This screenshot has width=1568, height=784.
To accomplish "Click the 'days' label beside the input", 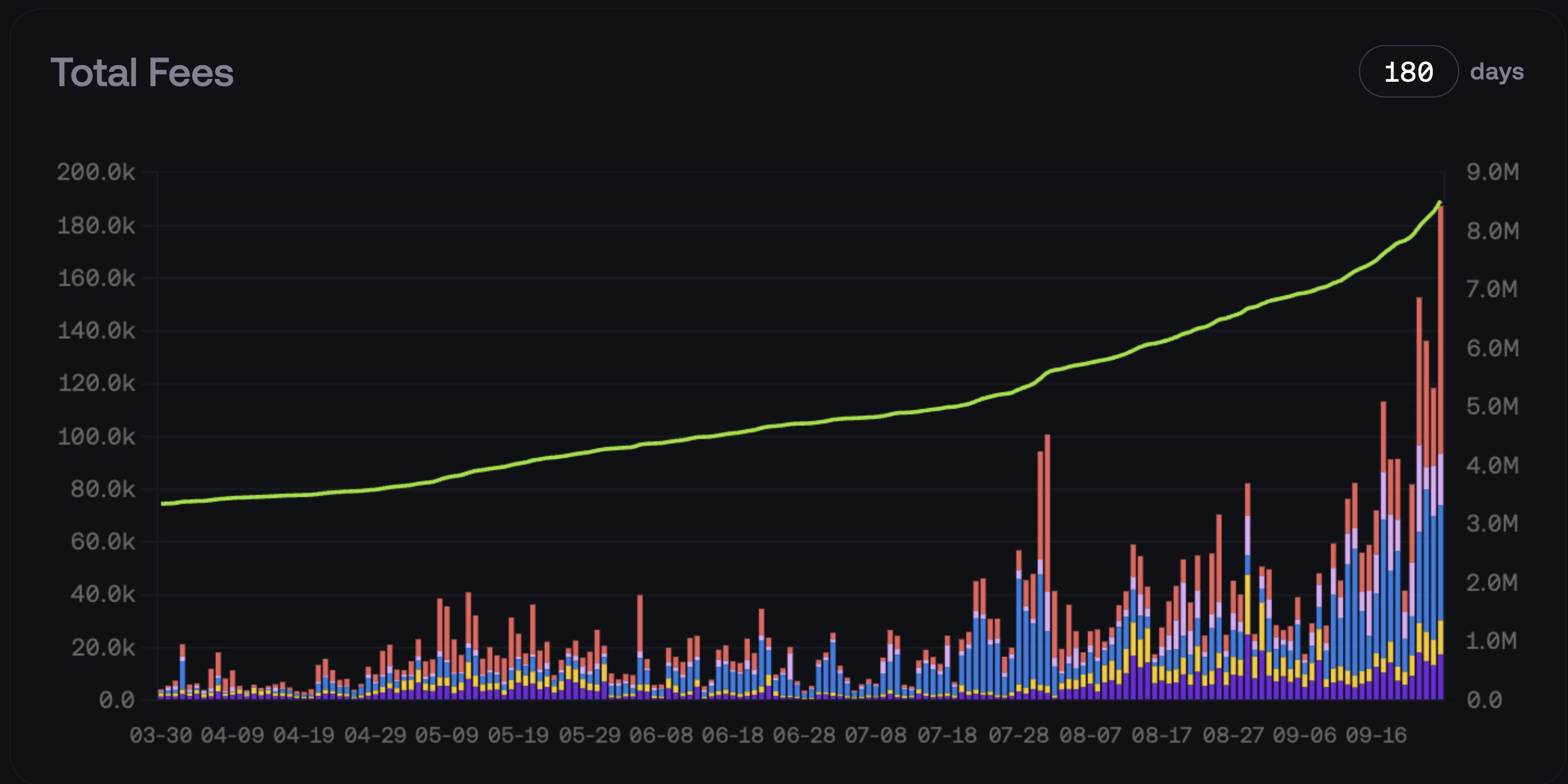I will [1496, 72].
